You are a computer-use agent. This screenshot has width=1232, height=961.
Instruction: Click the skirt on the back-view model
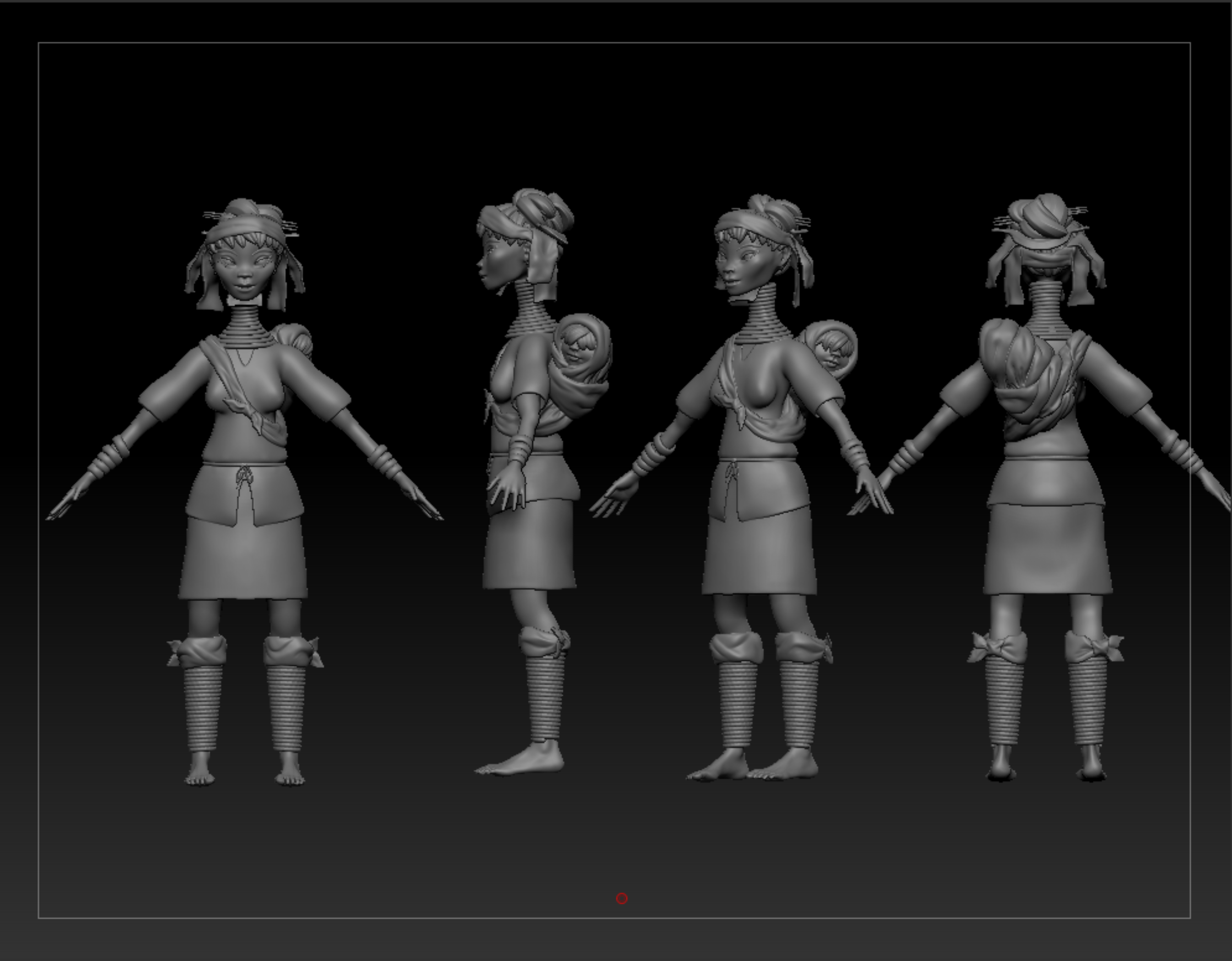tap(1047, 550)
